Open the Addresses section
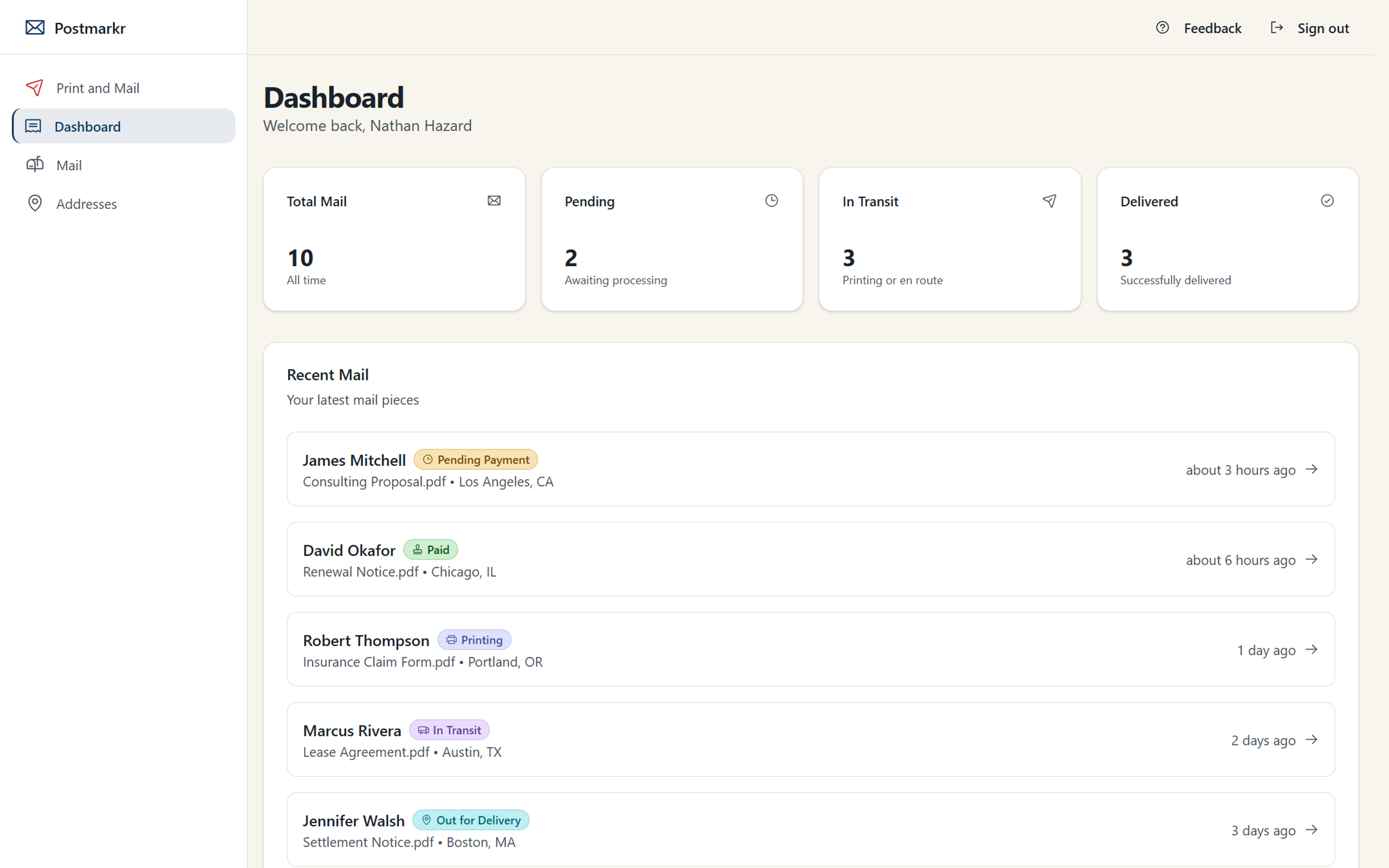This screenshot has width=1389, height=868. (x=86, y=204)
